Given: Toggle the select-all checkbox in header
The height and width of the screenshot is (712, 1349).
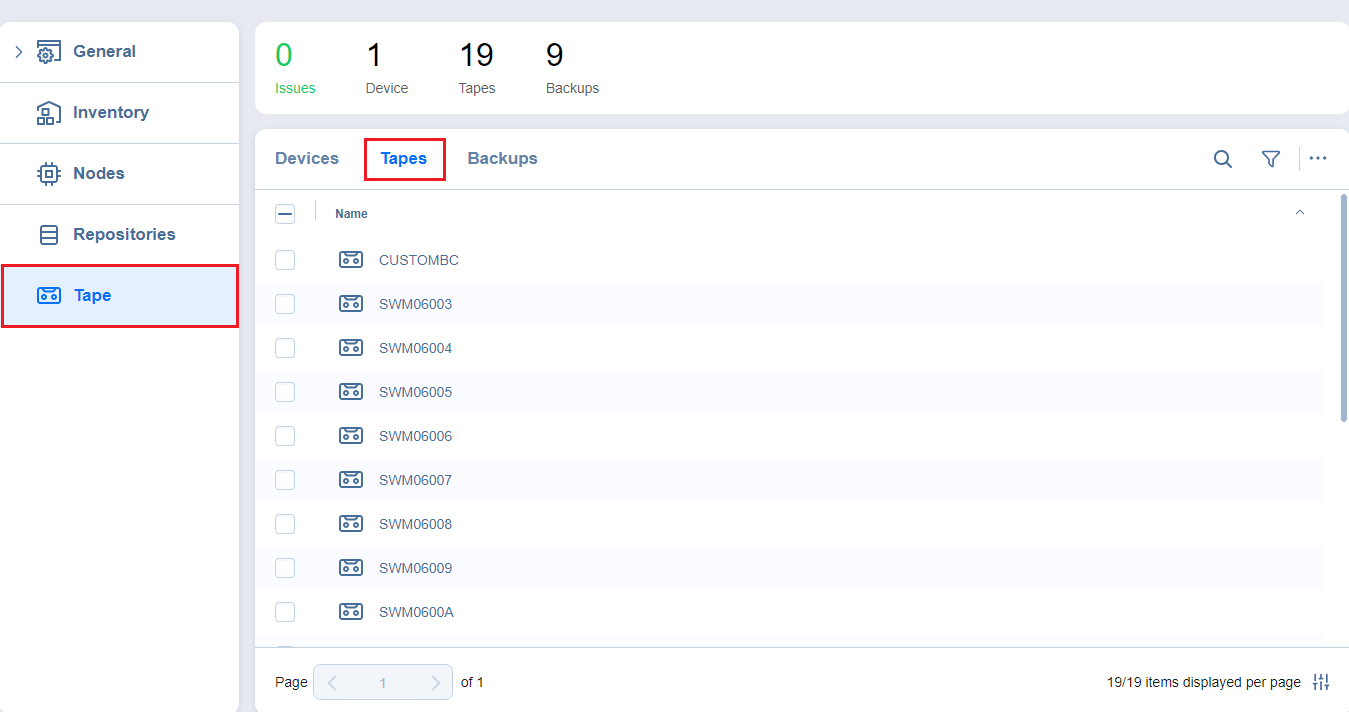Looking at the screenshot, I should click(285, 214).
